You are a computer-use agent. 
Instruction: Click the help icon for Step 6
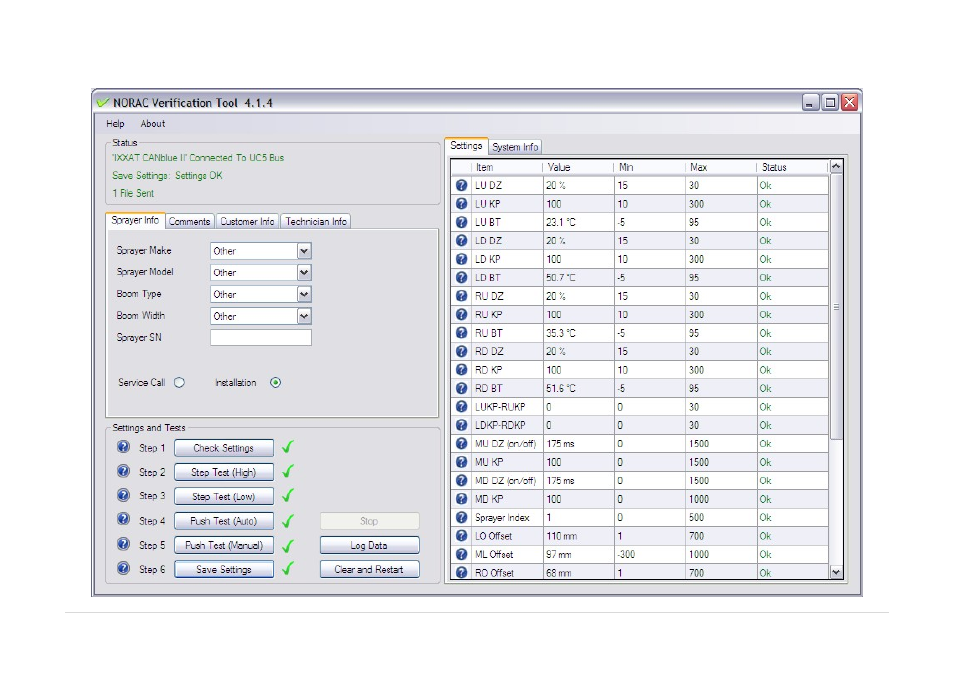[124, 568]
